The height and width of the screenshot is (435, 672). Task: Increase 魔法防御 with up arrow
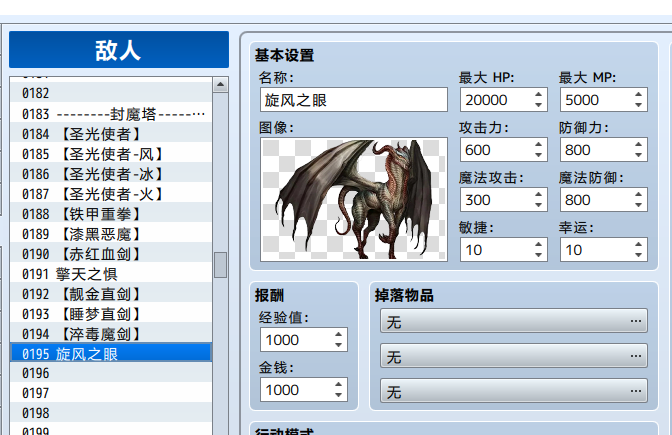(639, 194)
